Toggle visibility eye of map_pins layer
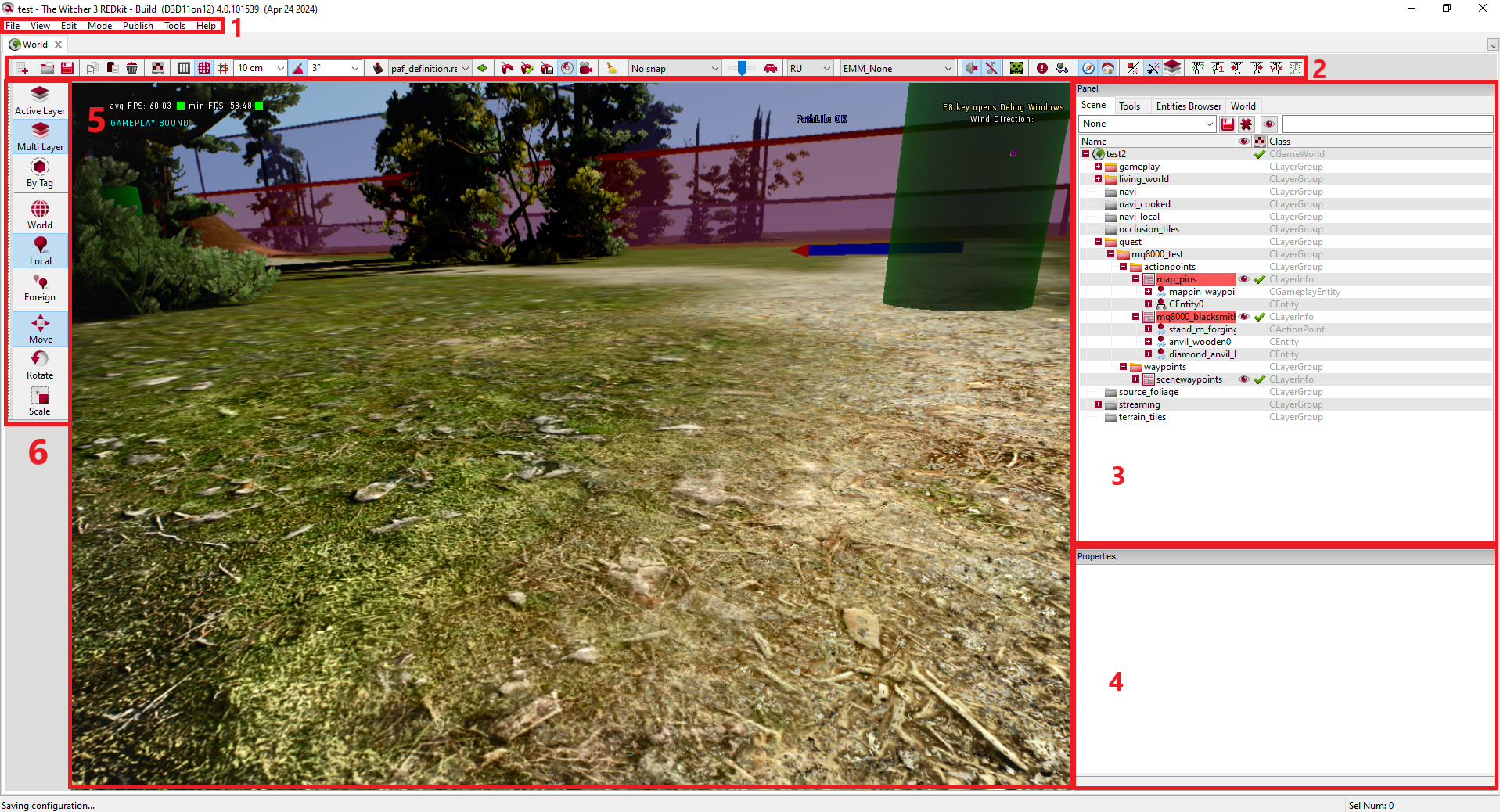The width and height of the screenshot is (1500, 812). 1244,279
